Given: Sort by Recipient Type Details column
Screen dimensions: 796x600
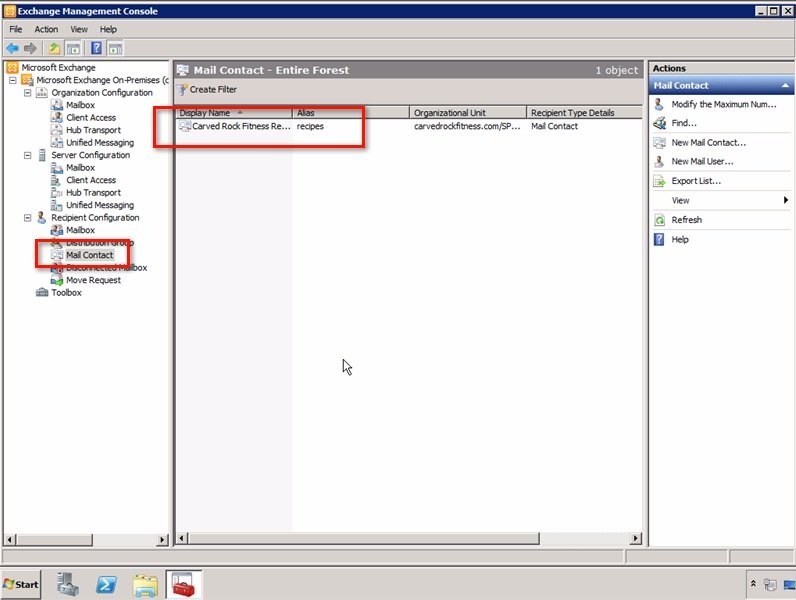Looking at the screenshot, I should pos(585,113).
